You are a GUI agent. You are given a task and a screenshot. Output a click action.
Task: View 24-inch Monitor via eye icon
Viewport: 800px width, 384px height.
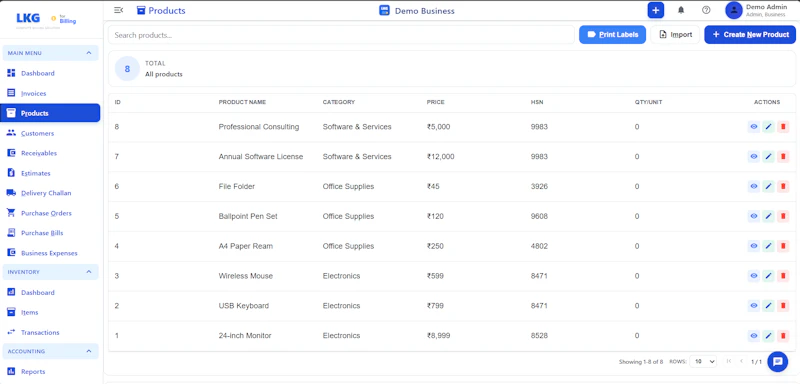[754, 336]
